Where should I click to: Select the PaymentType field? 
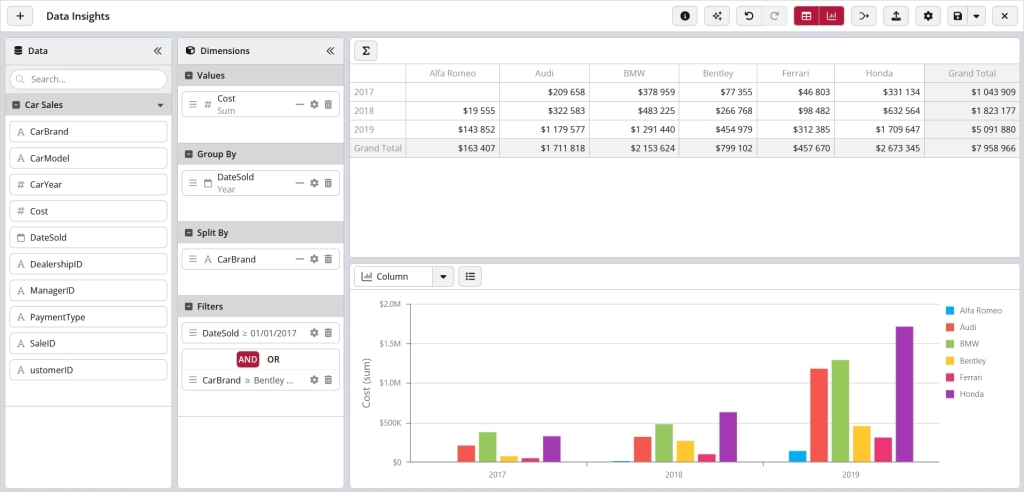(x=88, y=317)
